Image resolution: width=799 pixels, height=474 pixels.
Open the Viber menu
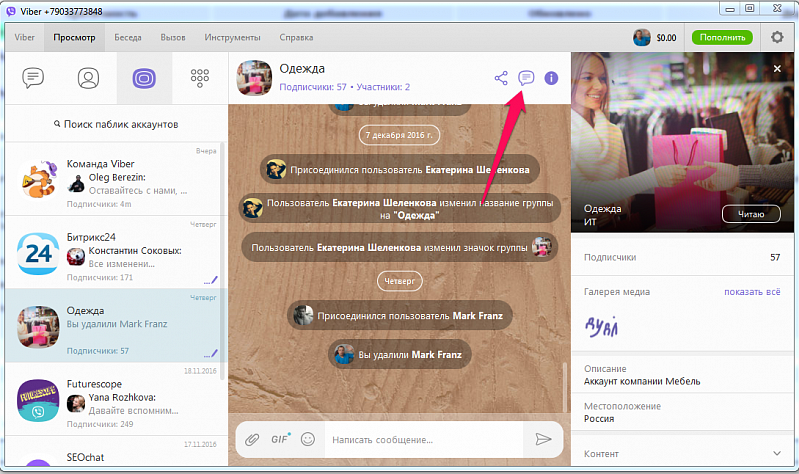point(24,37)
